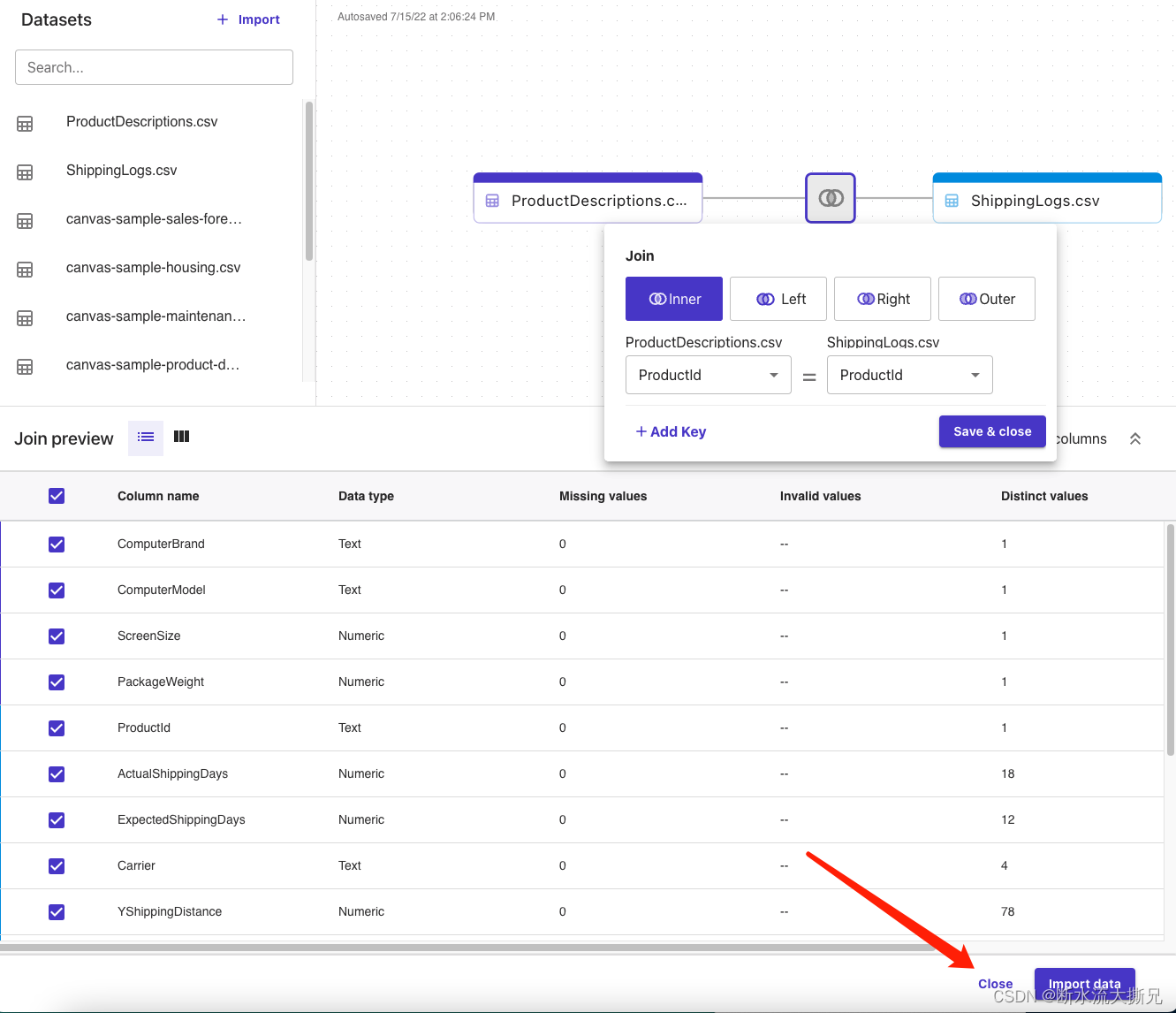1176x1013 pixels.
Task: Click table icon on ProductDescriptions canvas node
Action: (x=492, y=202)
